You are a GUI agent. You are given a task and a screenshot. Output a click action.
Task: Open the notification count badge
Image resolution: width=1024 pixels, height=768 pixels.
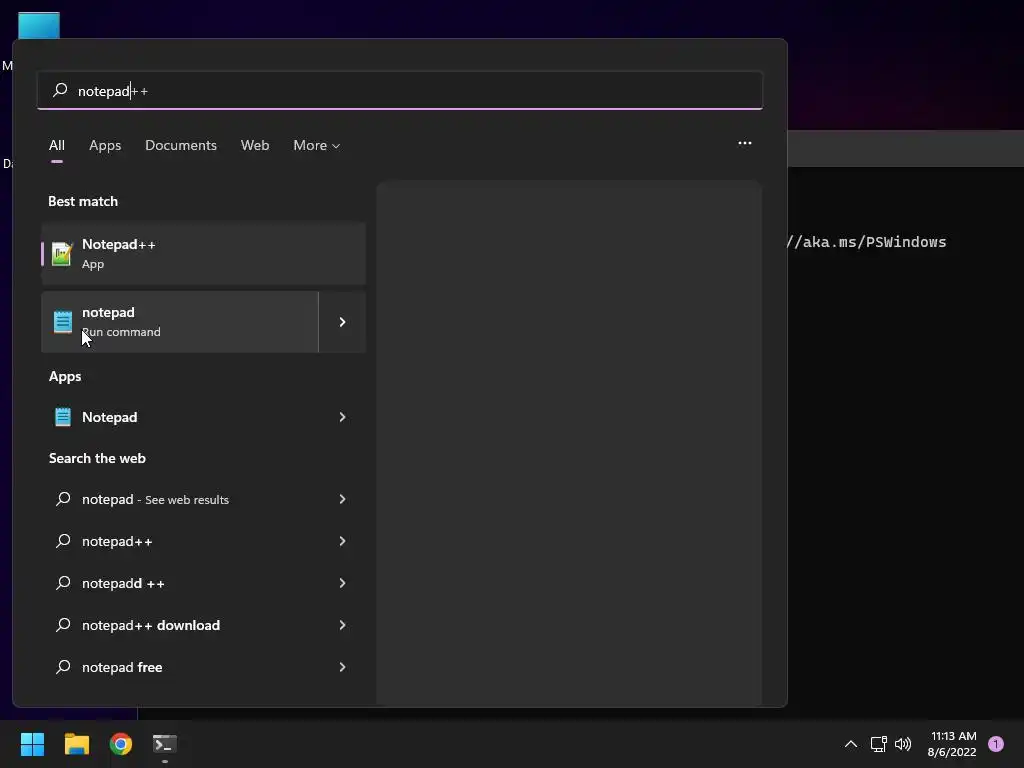996,744
